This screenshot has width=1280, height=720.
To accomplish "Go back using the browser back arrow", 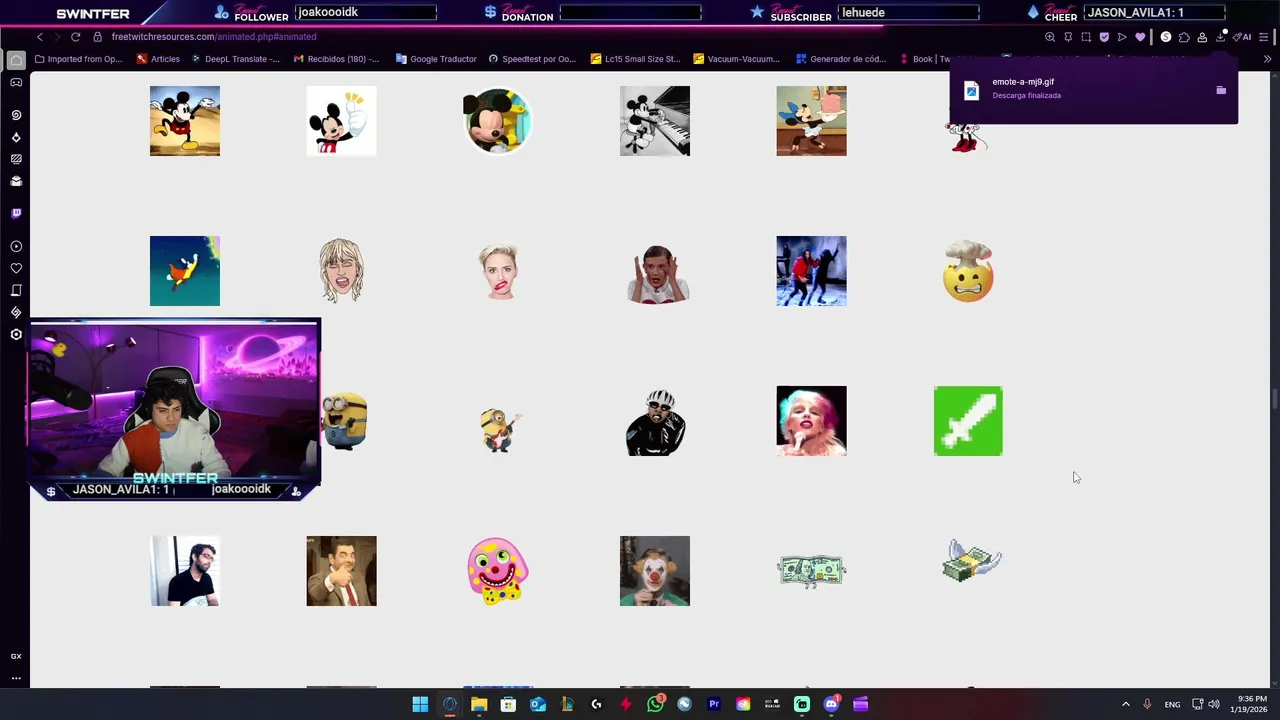I will [x=39, y=37].
